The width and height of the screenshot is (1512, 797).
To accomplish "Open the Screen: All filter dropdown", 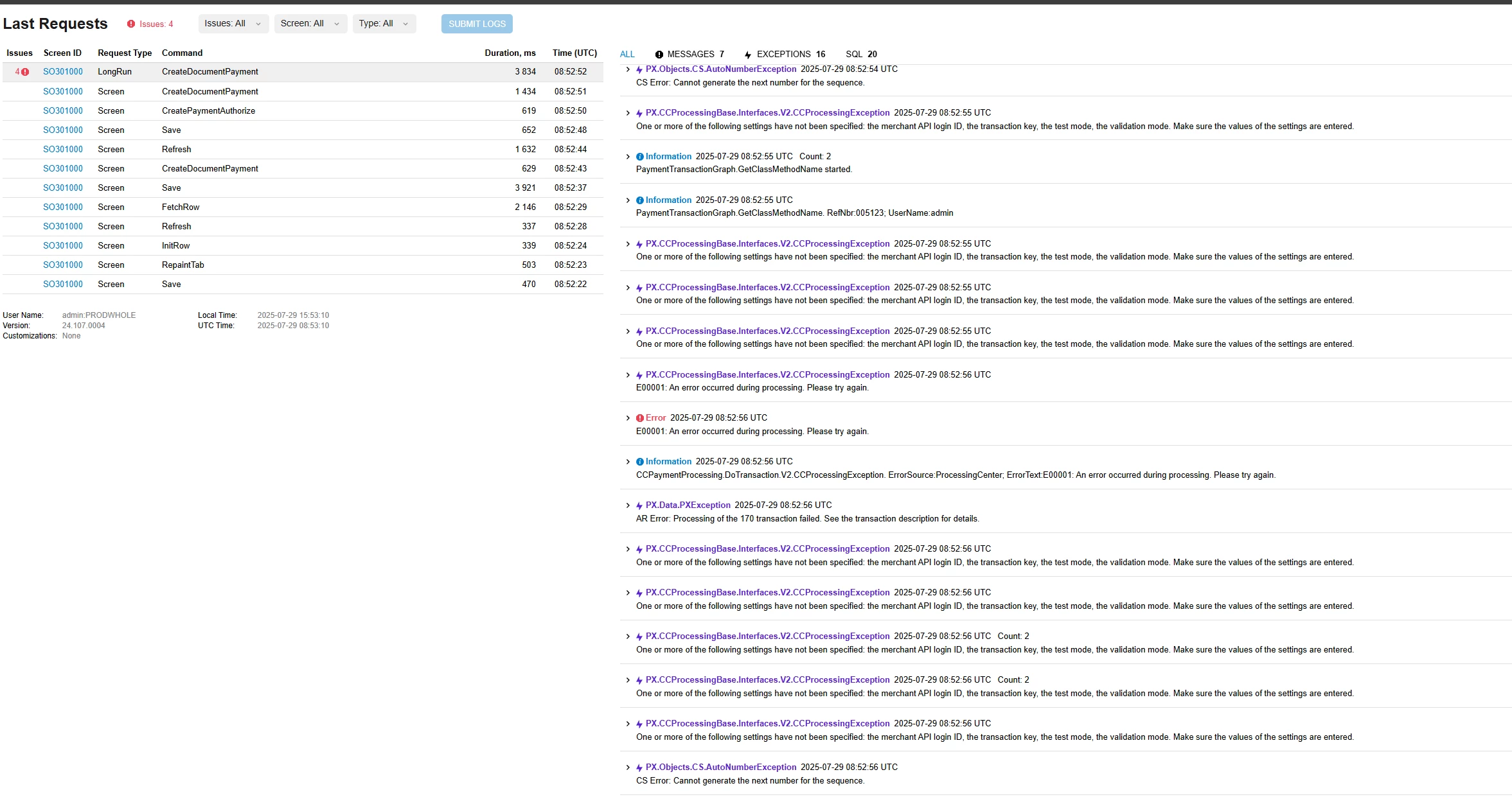I will coord(310,24).
